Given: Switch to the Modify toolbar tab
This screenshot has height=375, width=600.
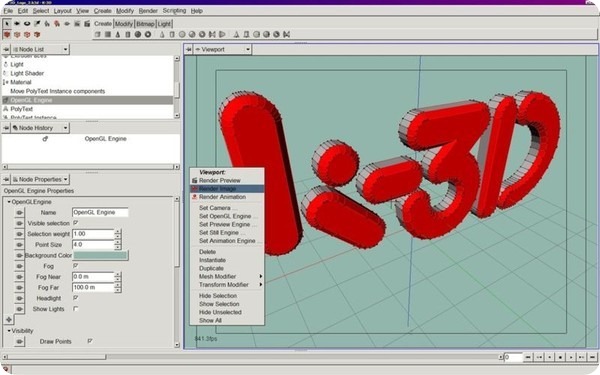Looking at the screenshot, I should point(124,24).
